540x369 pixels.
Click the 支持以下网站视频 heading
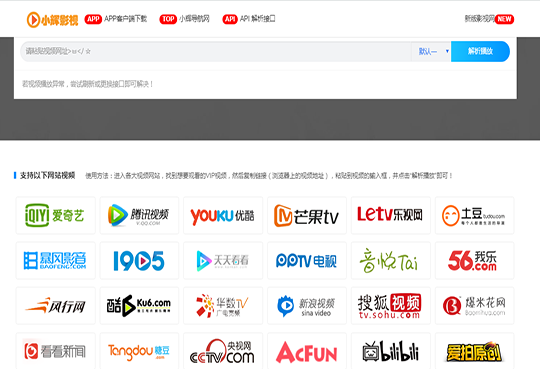click(x=47, y=176)
